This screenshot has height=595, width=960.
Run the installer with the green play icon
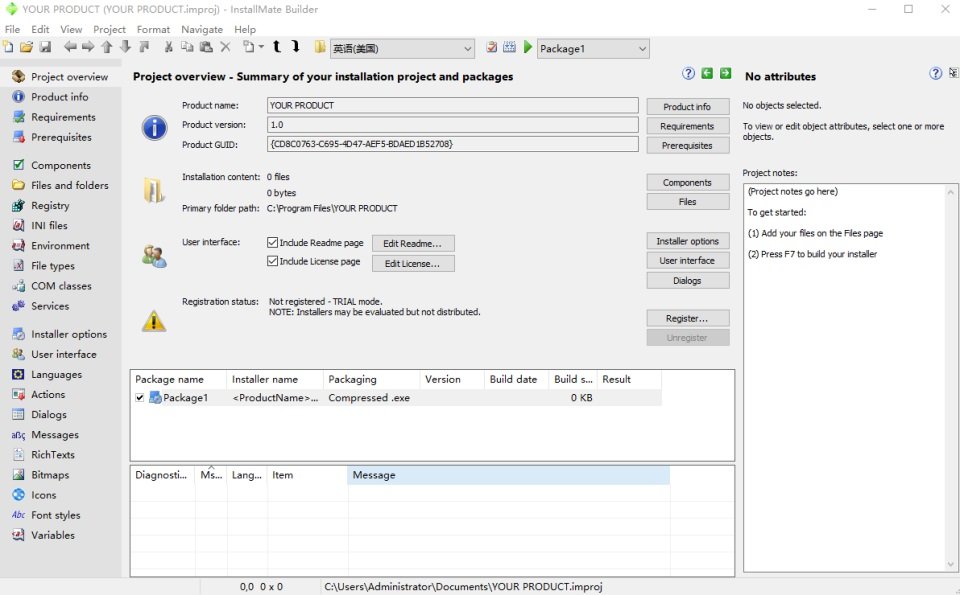(x=528, y=47)
